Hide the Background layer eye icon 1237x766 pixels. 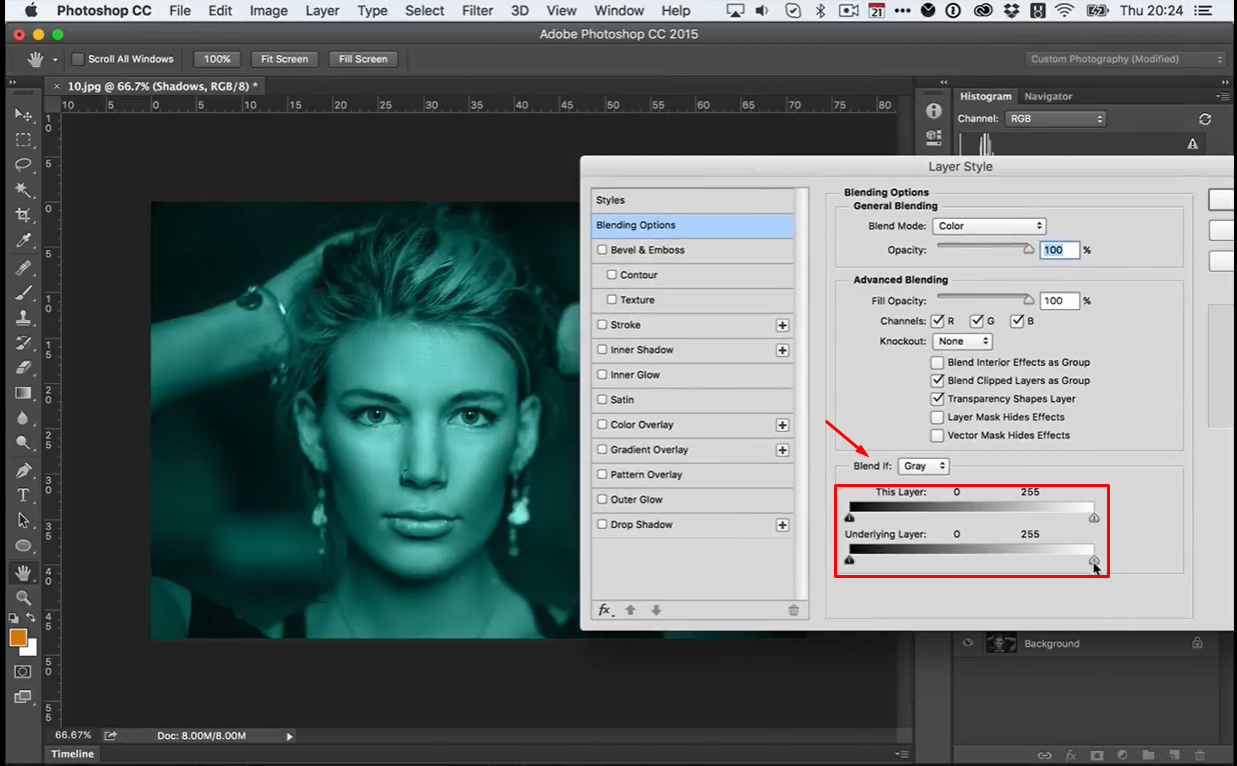coord(968,644)
